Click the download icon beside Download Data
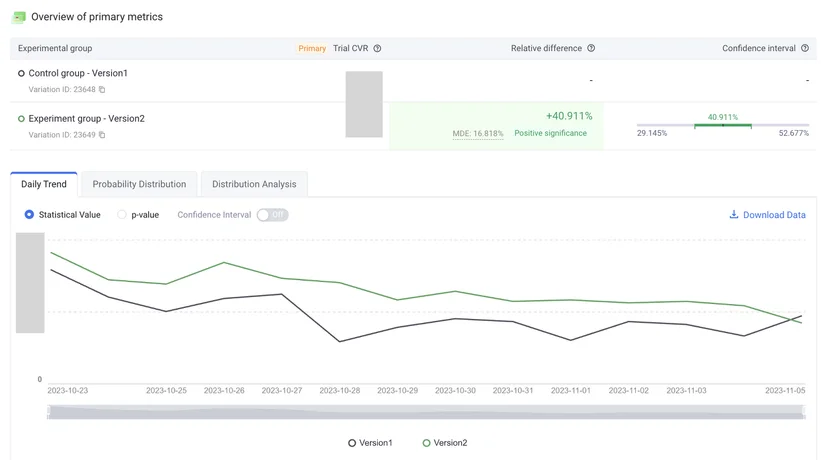828x460 pixels. click(x=733, y=214)
